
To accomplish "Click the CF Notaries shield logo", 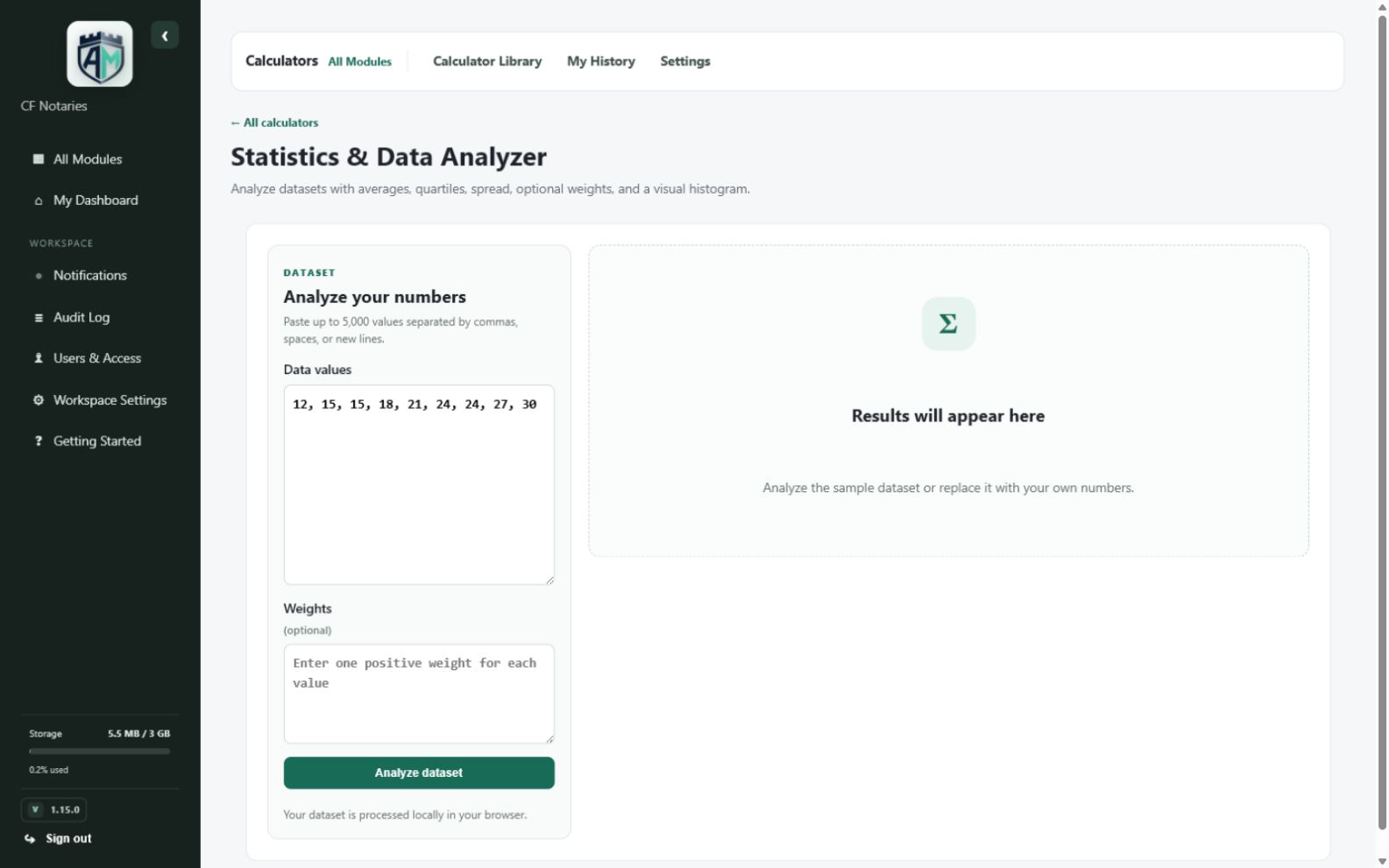I will (100, 54).
